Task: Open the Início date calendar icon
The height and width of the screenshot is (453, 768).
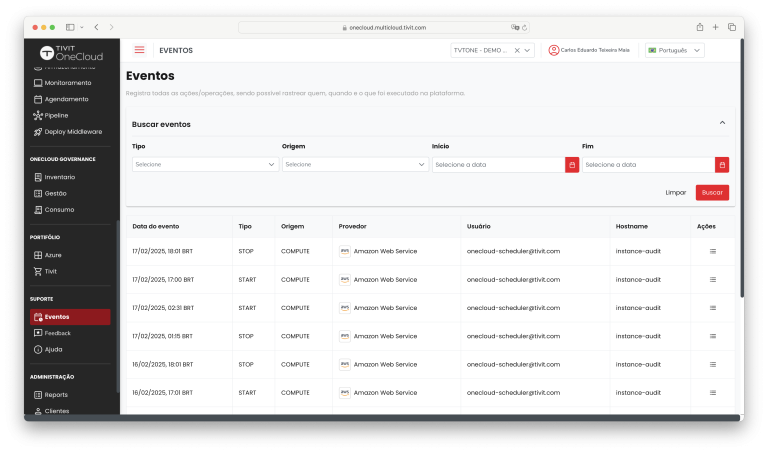Action: click(572, 164)
